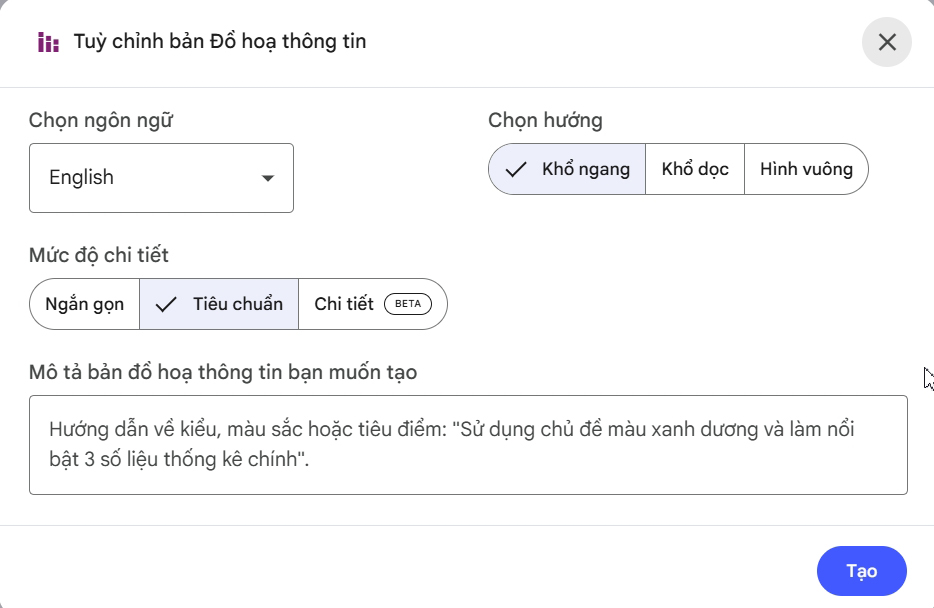Viewport: 934px width, 608px height.
Task: Open the Chọn ngôn ngữ language dropdown
Action: [x=160, y=178]
